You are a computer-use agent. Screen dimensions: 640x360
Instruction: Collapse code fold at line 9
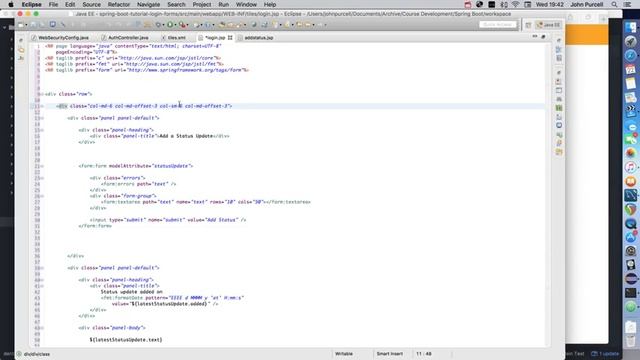42,94
